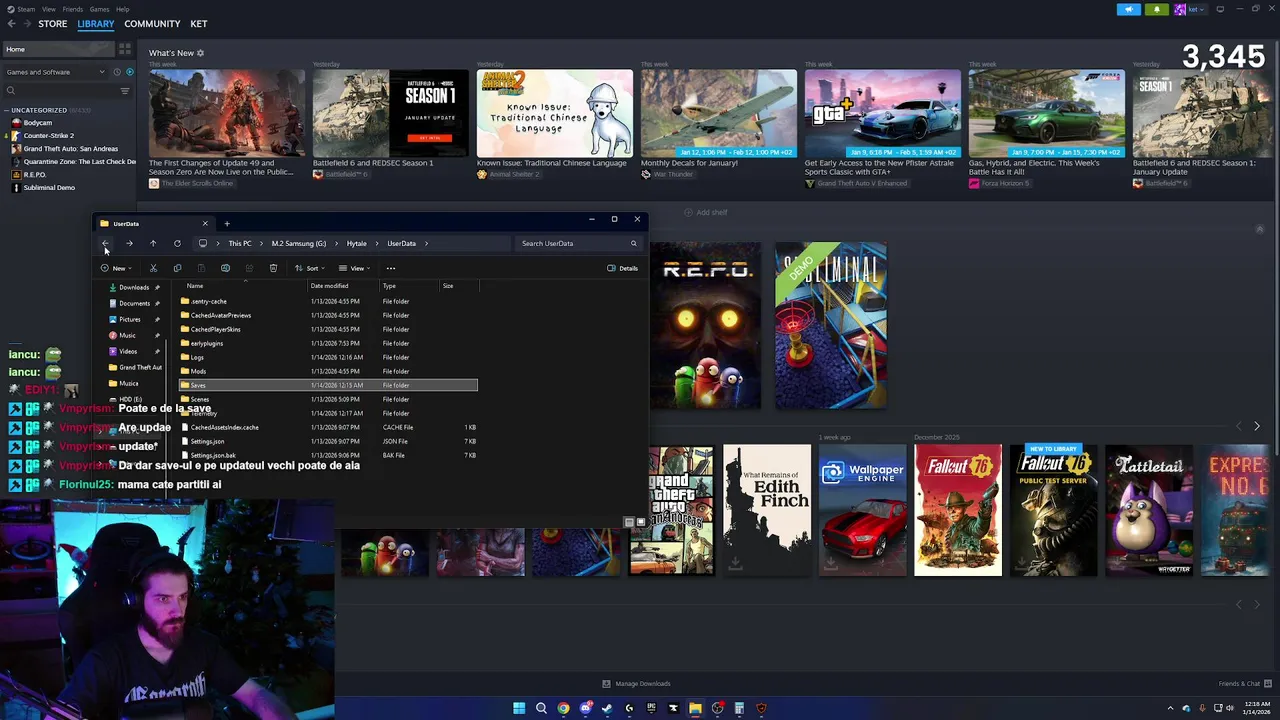
Task: Go back in File Explorer navigation
Action: (105, 243)
